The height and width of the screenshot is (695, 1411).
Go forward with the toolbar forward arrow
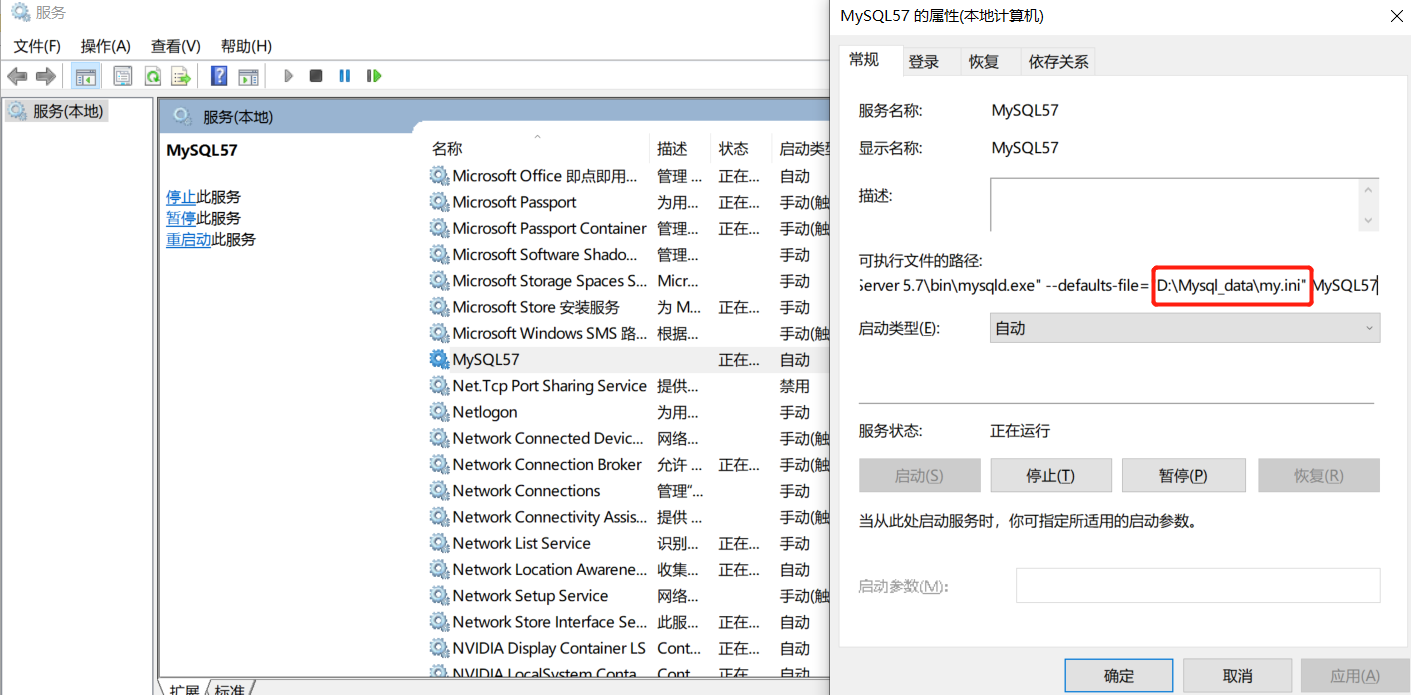tap(45, 76)
